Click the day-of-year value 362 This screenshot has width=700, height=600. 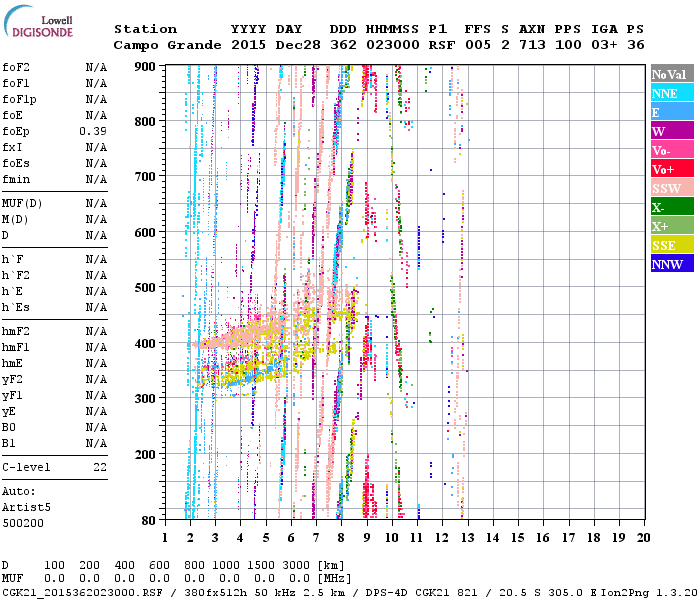pos(343,45)
